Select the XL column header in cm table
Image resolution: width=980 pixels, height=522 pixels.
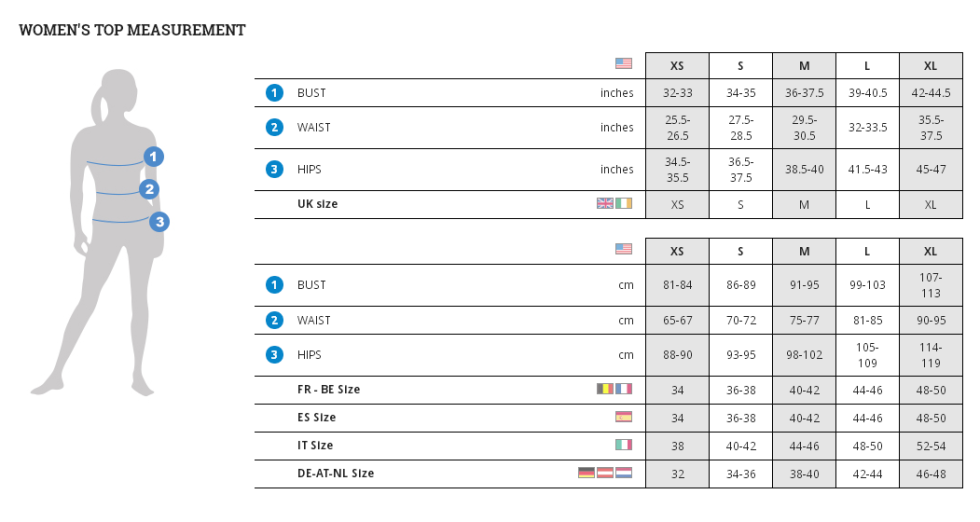coord(931,251)
